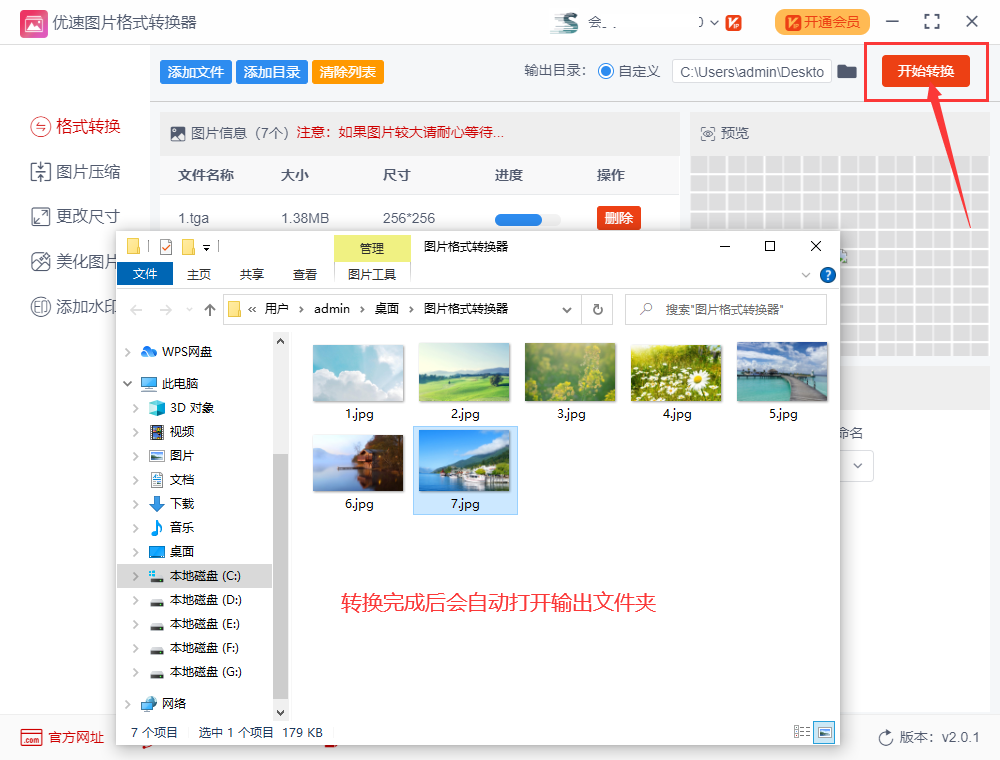Viewport: 1000px width, 760px height.
Task: Open the rename format dropdown
Action: (857, 465)
